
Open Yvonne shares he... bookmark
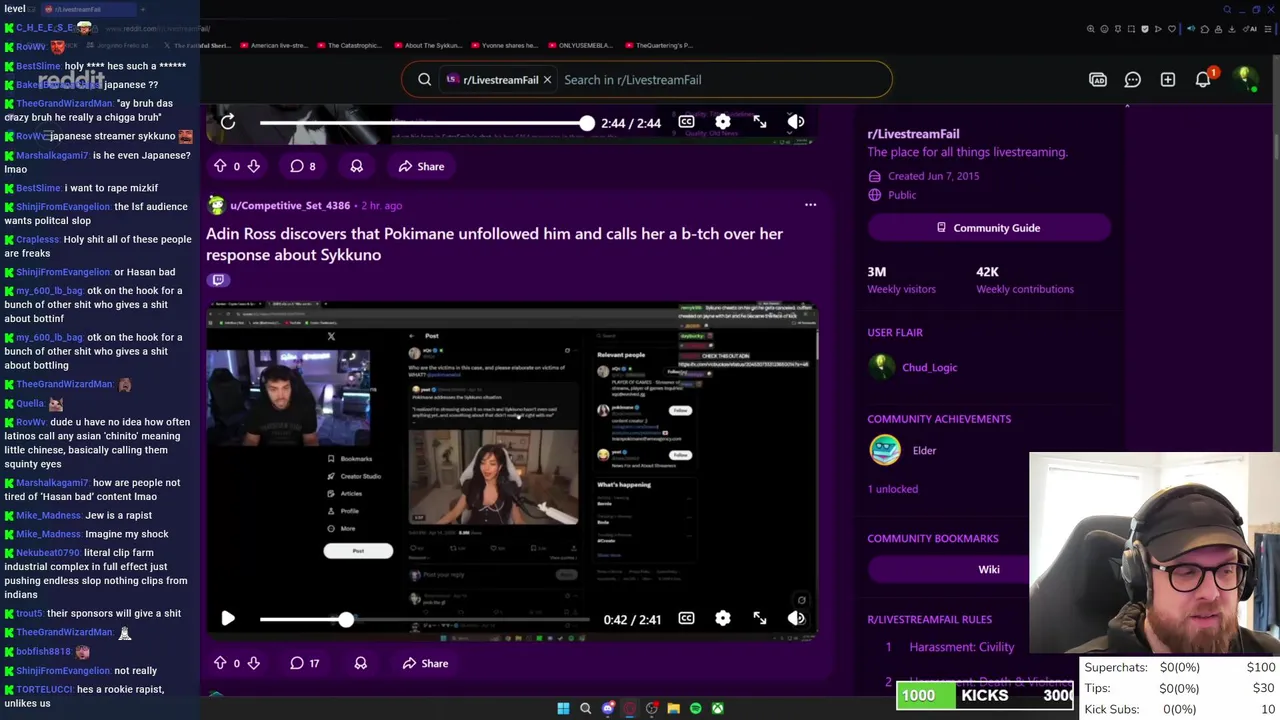click(x=505, y=45)
